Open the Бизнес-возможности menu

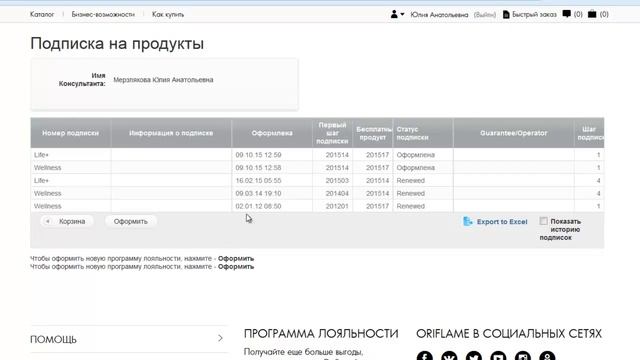[103, 14]
